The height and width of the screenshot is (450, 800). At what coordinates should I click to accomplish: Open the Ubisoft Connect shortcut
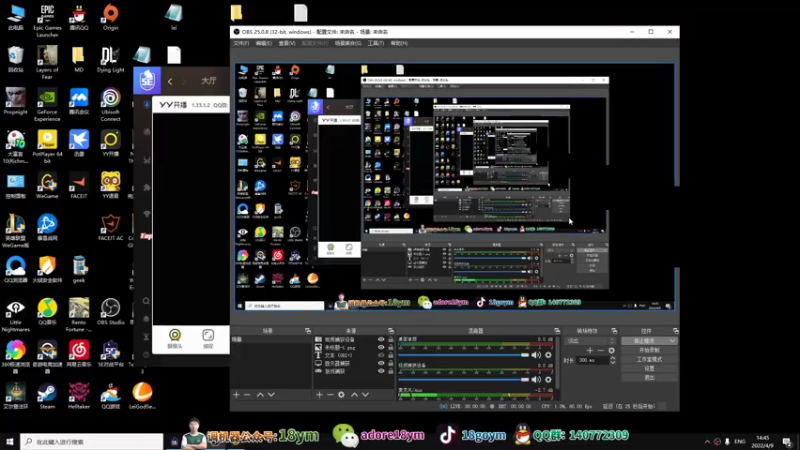click(110, 105)
